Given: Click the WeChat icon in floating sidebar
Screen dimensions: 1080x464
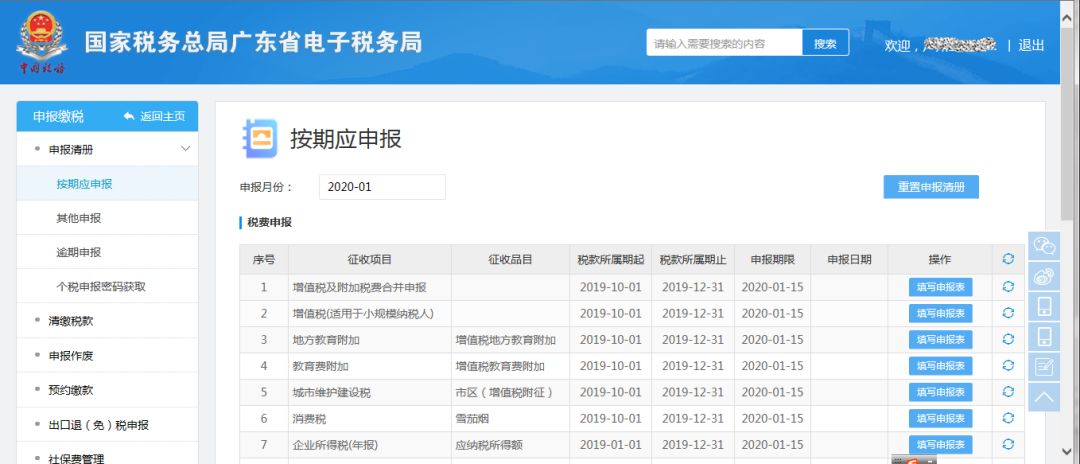Looking at the screenshot, I should [1044, 246].
